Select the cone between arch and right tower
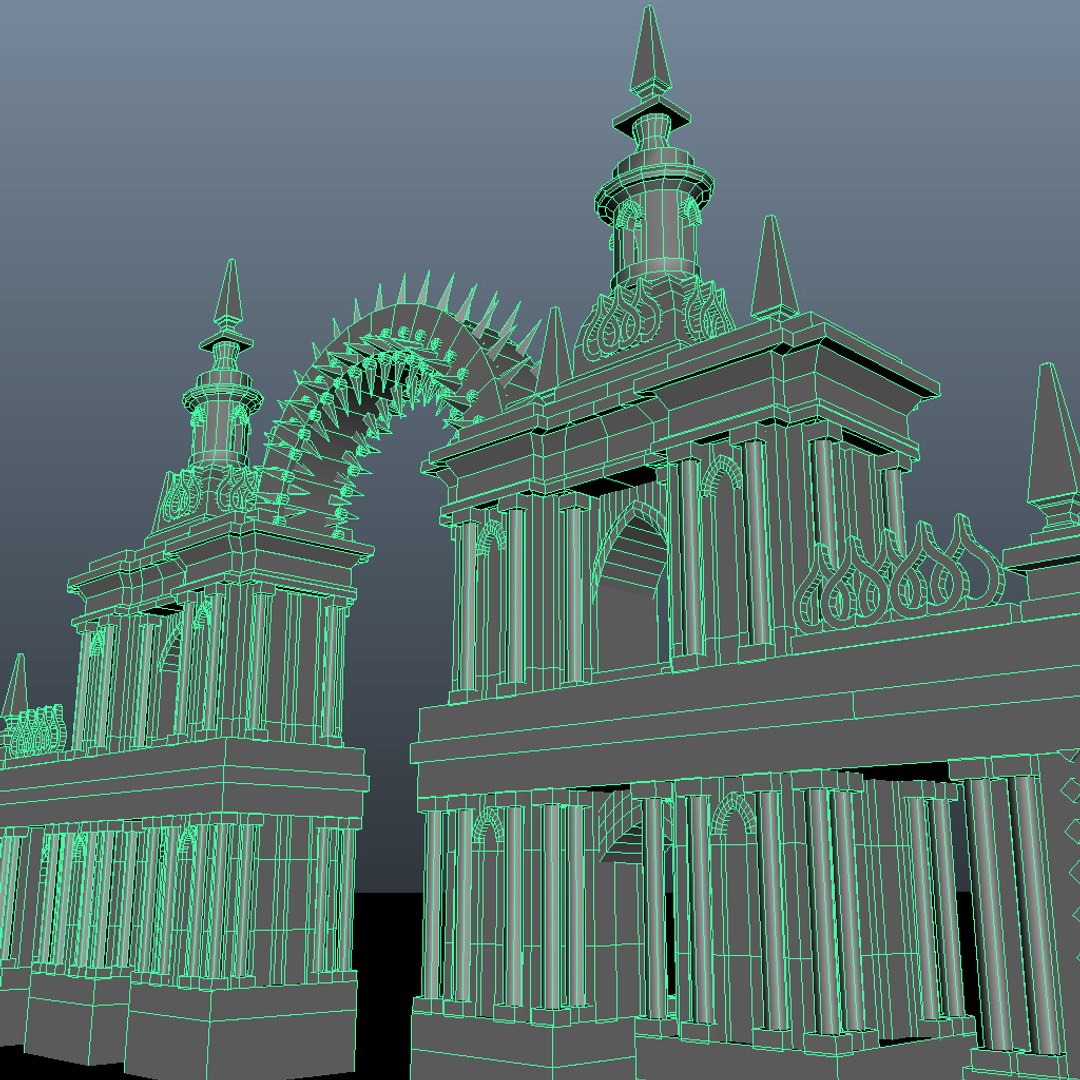 pyautogui.click(x=554, y=350)
